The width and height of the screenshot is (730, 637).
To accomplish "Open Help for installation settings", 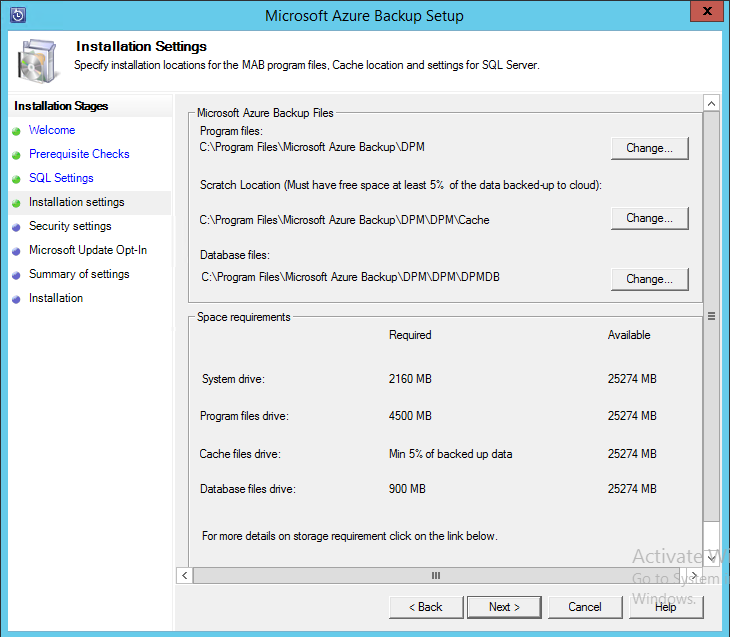I will tap(665, 607).
